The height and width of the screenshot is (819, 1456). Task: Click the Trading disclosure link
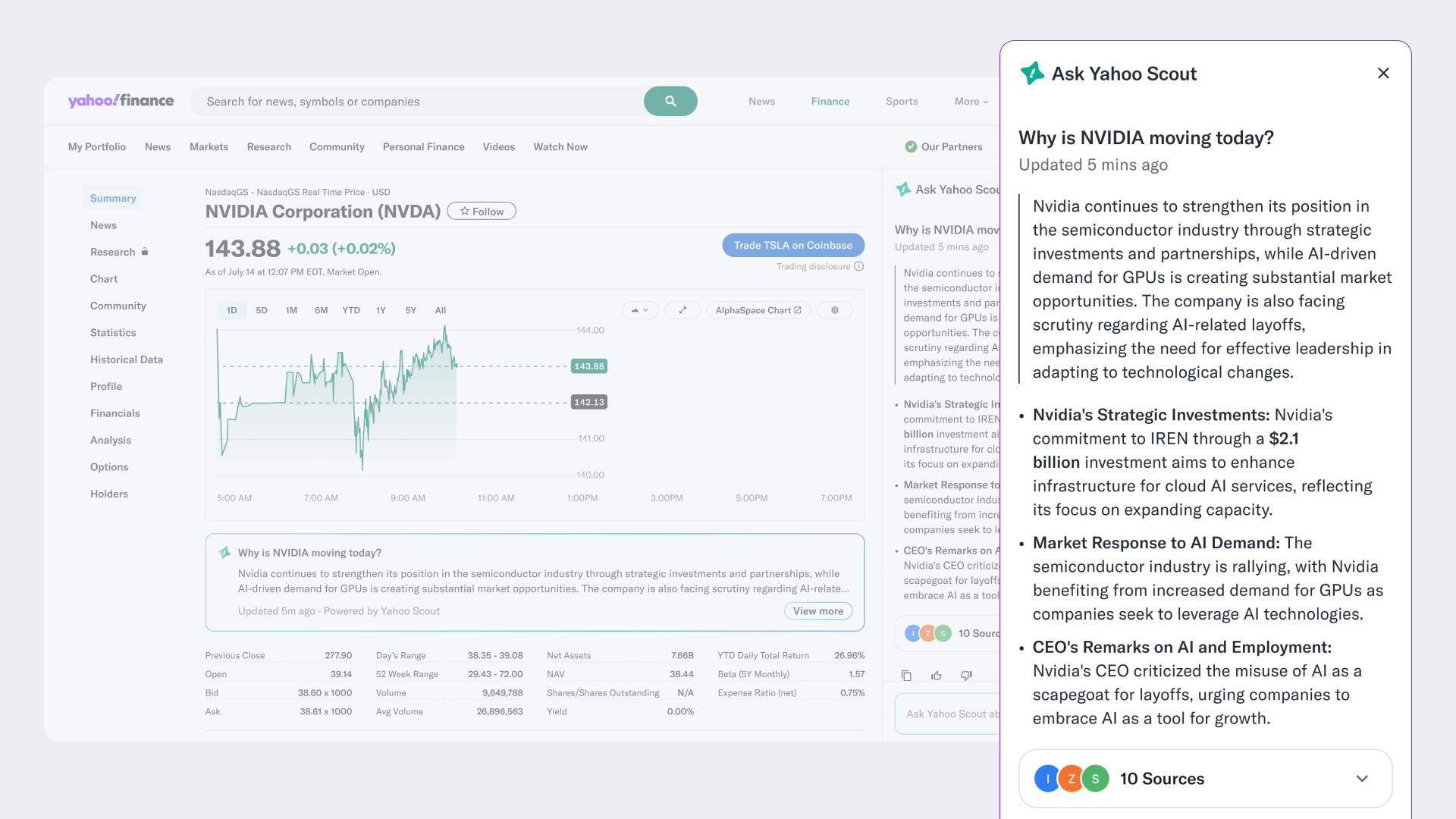coord(814,266)
